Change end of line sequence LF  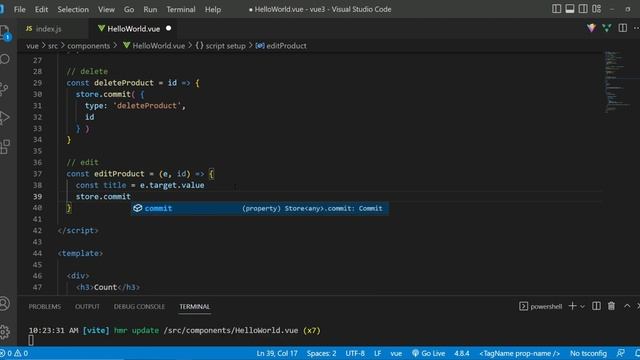tap(378, 353)
